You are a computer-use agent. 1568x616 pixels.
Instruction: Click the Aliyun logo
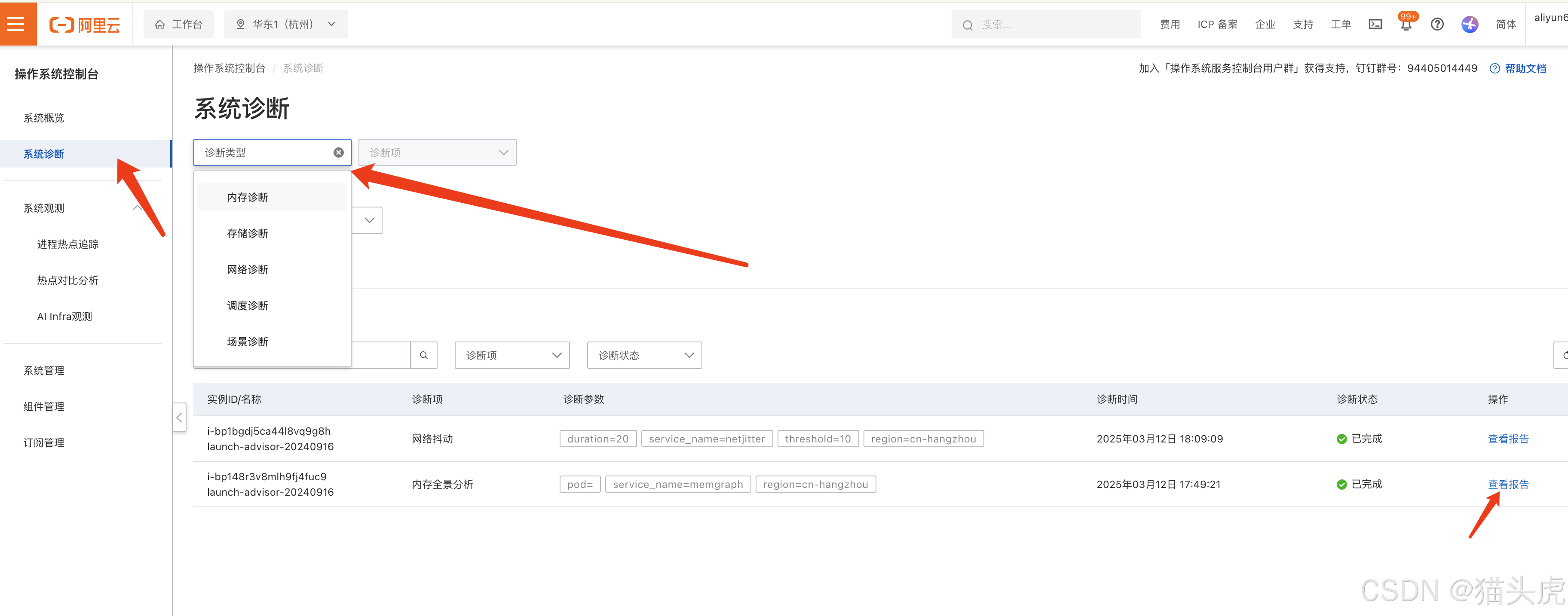click(x=85, y=25)
